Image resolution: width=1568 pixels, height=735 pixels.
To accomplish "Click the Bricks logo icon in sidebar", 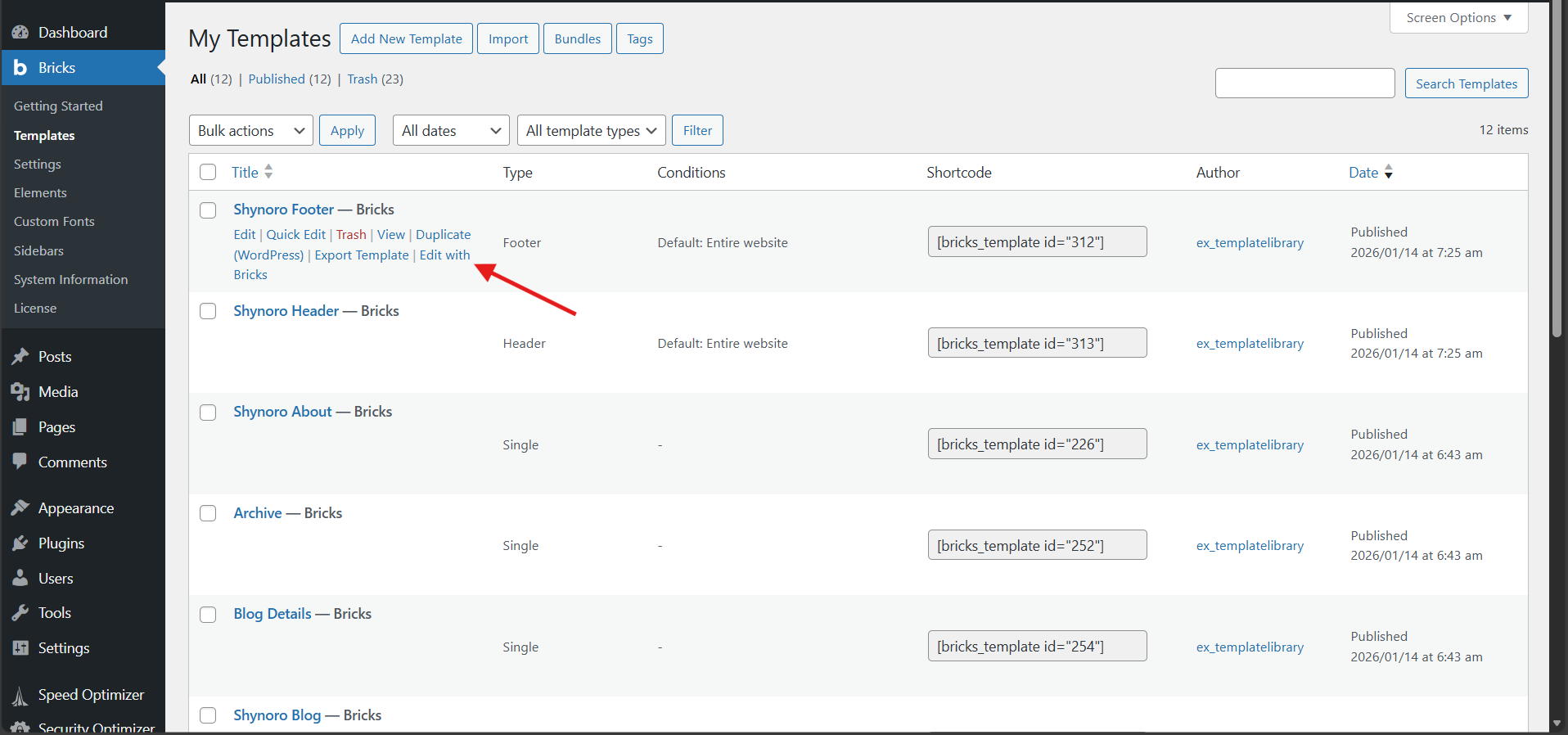I will click(20, 68).
